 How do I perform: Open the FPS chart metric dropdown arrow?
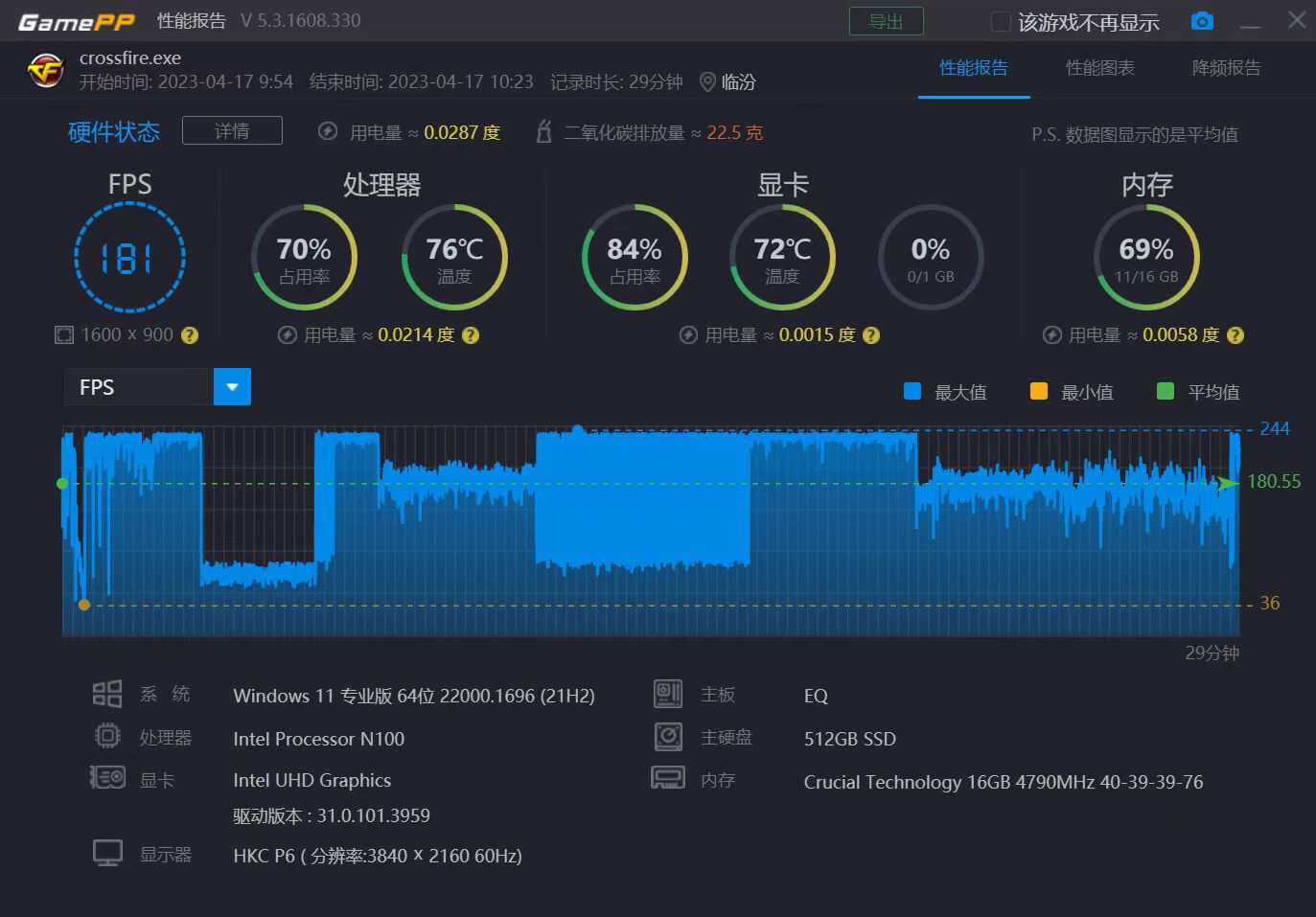[x=232, y=387]
